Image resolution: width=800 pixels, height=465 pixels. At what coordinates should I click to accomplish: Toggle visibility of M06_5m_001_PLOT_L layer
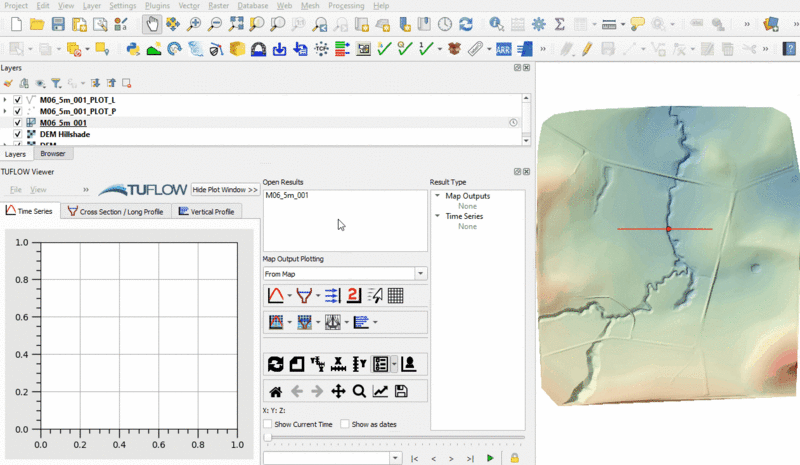coord(18,101)
